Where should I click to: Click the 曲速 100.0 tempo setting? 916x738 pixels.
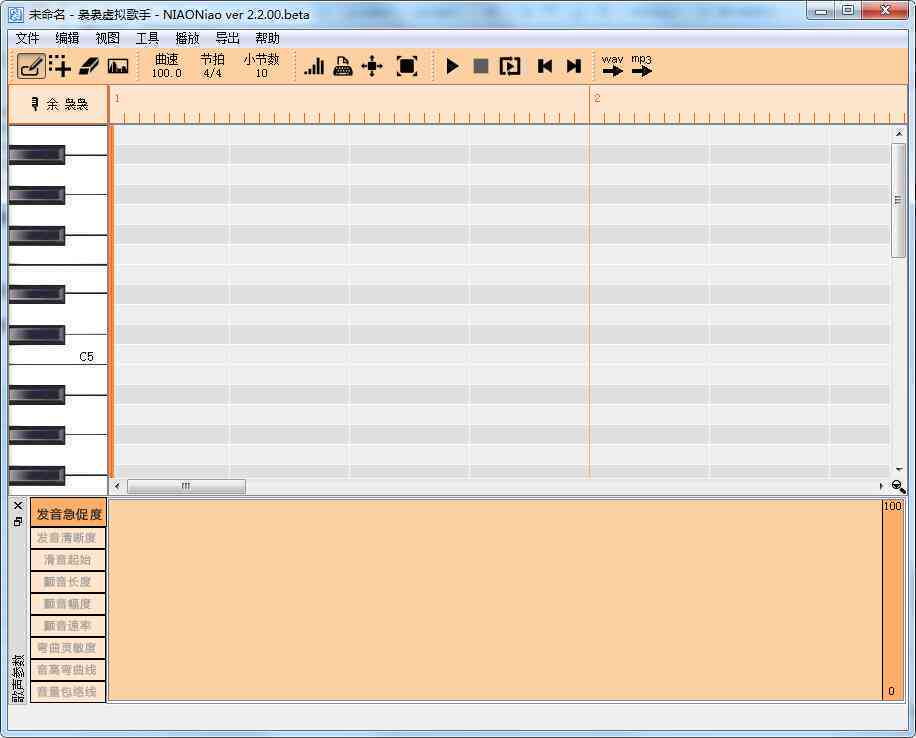point(166,66)
